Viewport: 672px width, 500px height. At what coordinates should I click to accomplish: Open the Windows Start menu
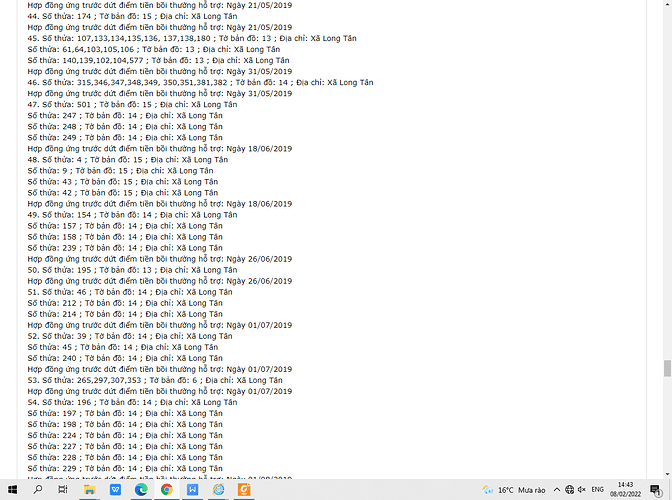12,489
